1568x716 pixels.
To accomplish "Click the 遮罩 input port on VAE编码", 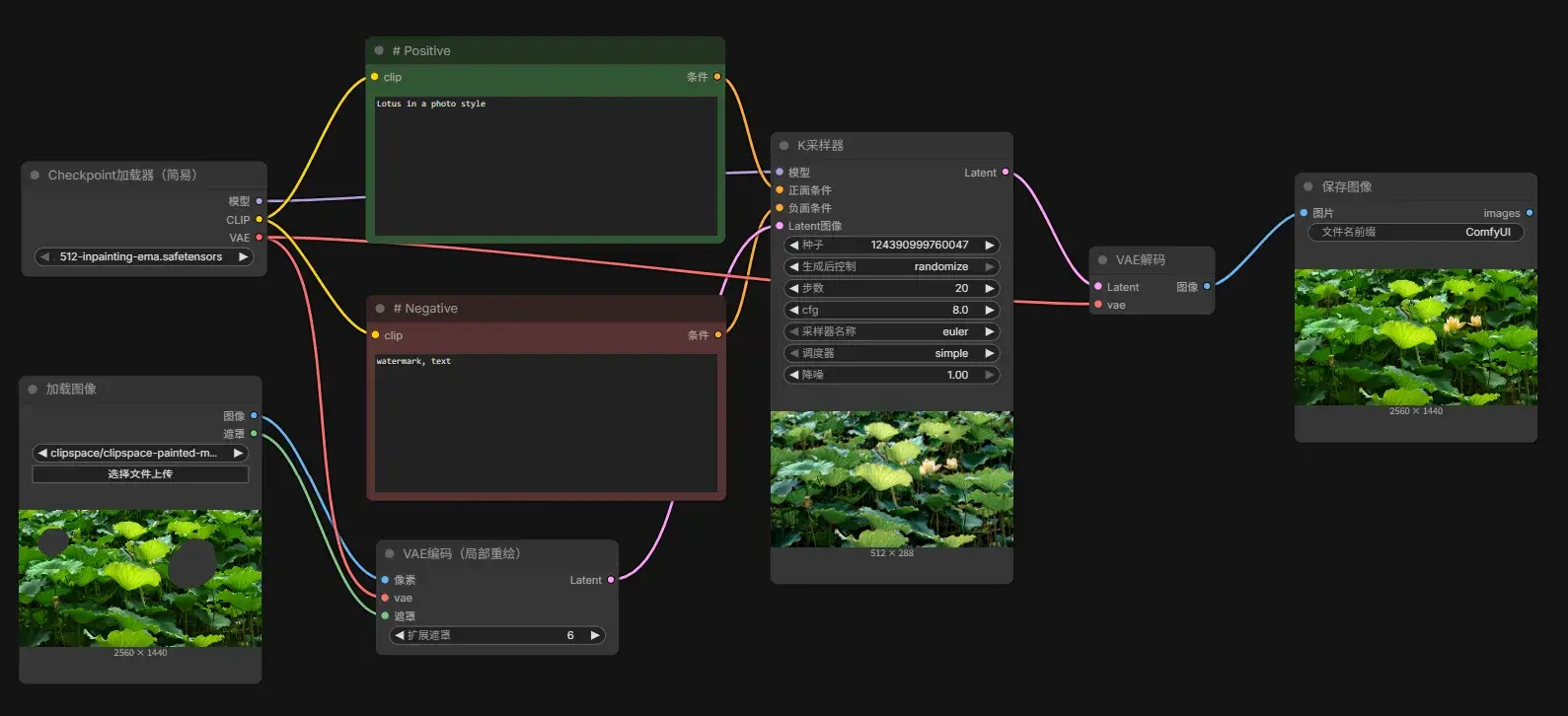I will pyautogui.click(x=385, y=616).
